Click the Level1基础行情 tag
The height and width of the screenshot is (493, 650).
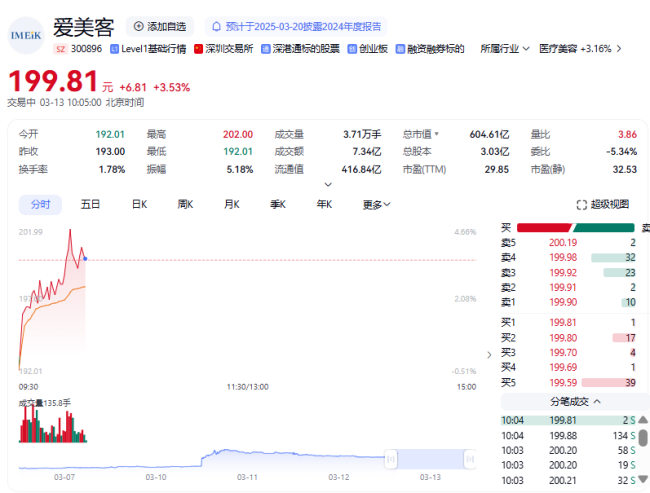point(148,49)
